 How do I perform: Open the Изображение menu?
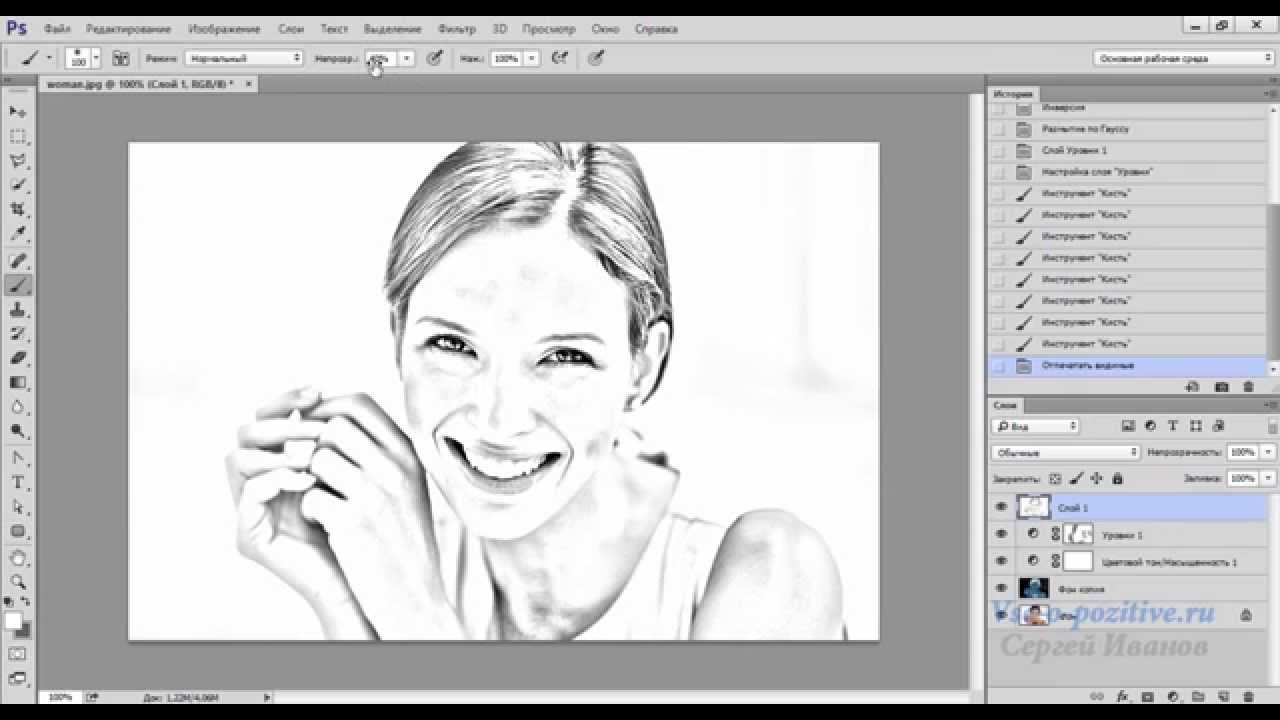[x=224, y=29]
